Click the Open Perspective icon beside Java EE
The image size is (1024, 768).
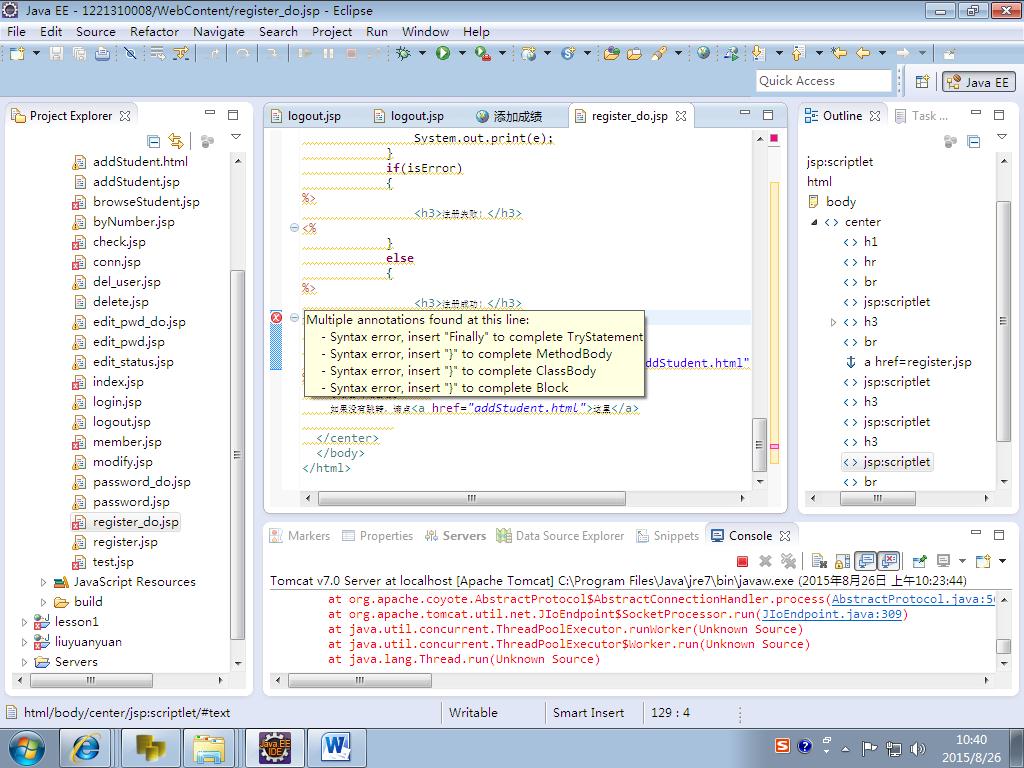[922, 82]
